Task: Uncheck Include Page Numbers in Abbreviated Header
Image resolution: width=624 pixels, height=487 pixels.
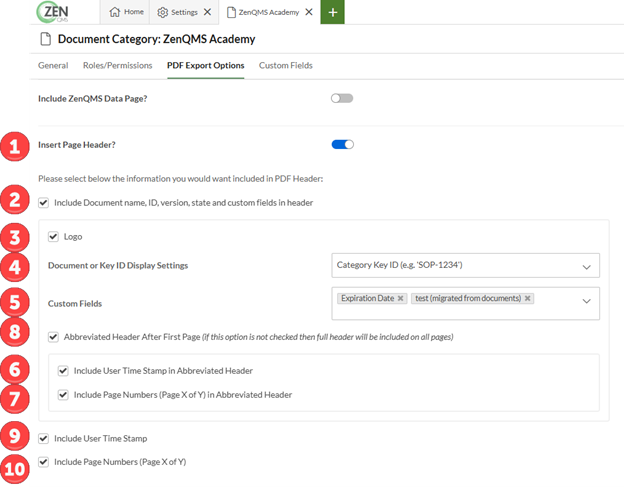Action: pyautogui.click(x=63, y=395)
